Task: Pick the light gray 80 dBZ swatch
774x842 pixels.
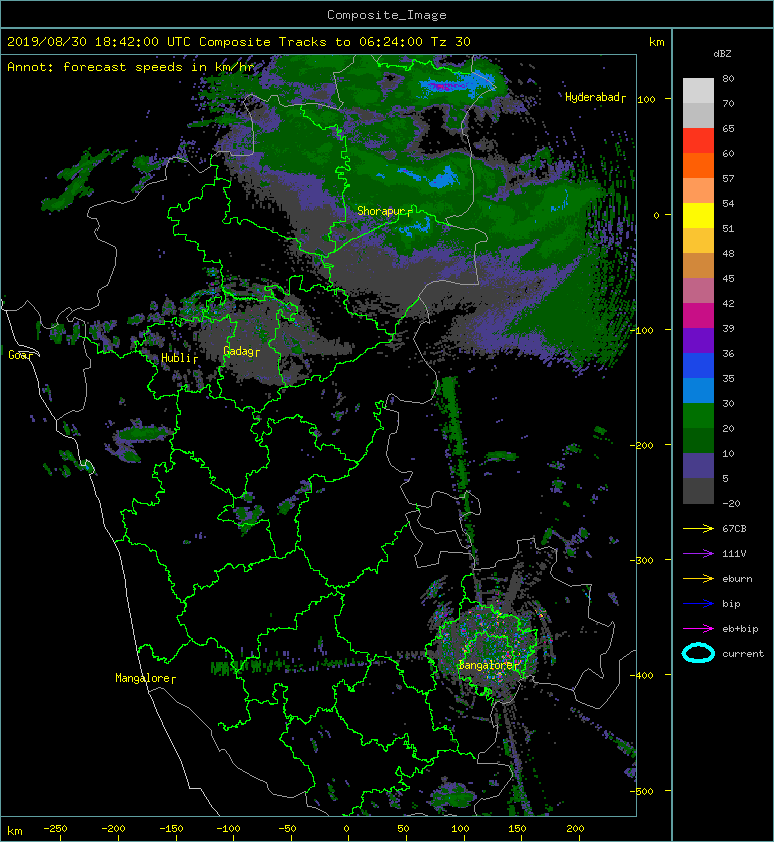Action: click(698, 91)
